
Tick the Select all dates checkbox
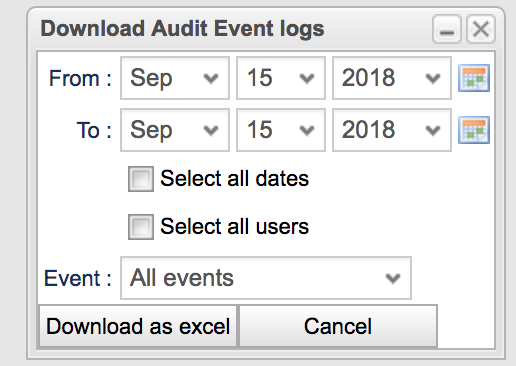point(141,179)
